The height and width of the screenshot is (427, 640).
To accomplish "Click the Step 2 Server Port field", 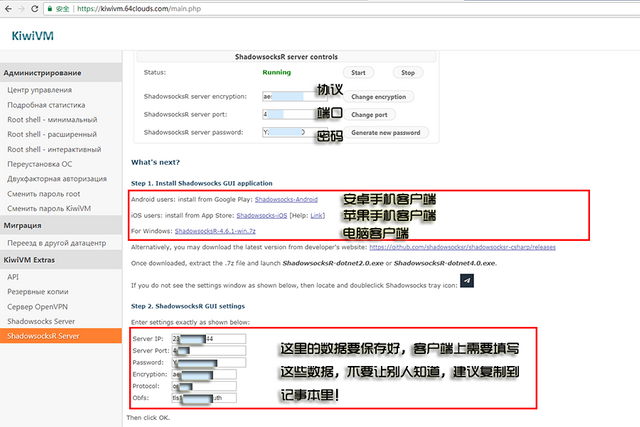I will pyautogui.click(x=209, y=350).
